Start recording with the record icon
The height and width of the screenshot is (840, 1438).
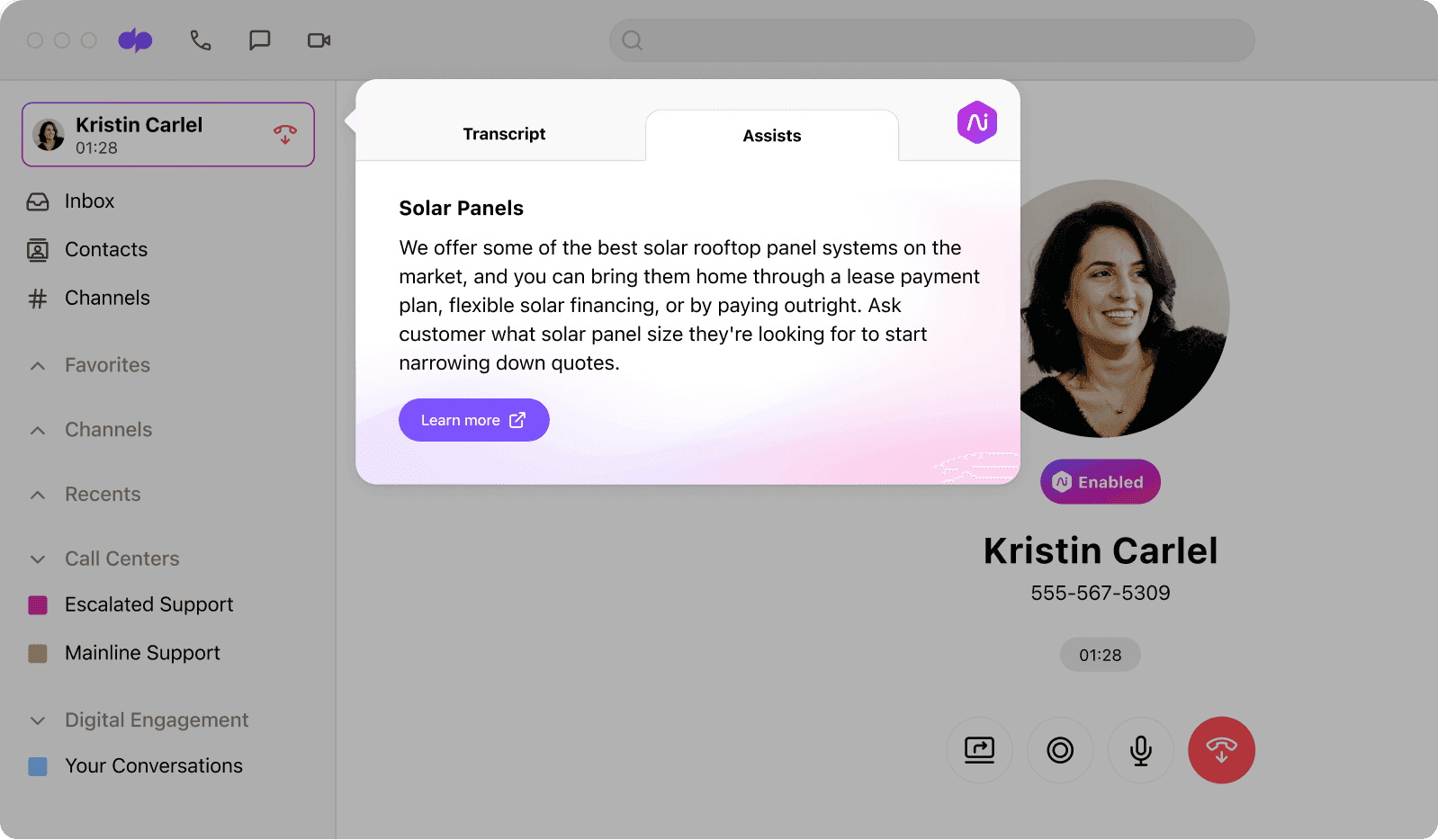pyautogui.click(x=1060, y=750)
